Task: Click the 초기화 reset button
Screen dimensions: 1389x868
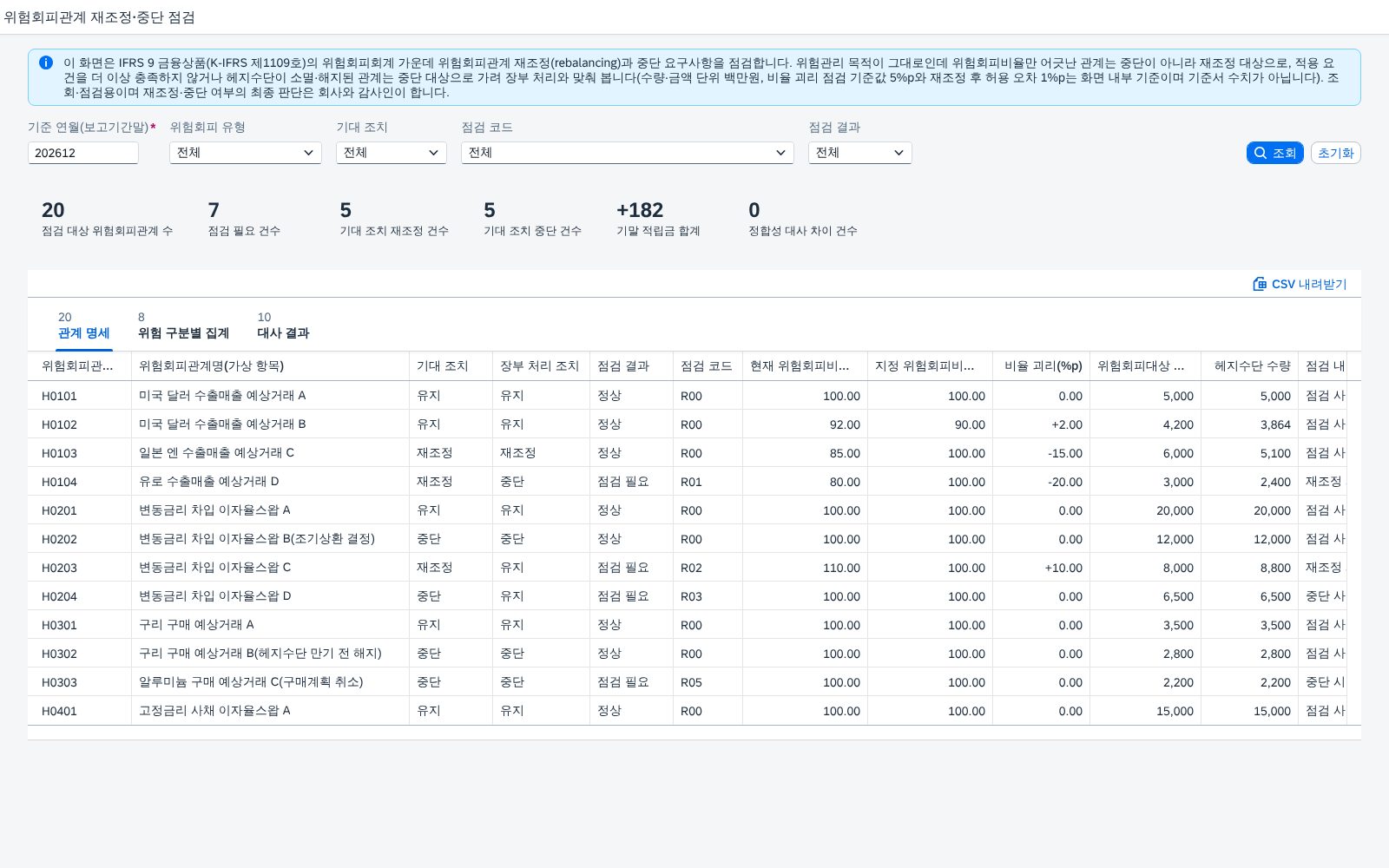Action: pyautogui.click(x=1336, y=153)
